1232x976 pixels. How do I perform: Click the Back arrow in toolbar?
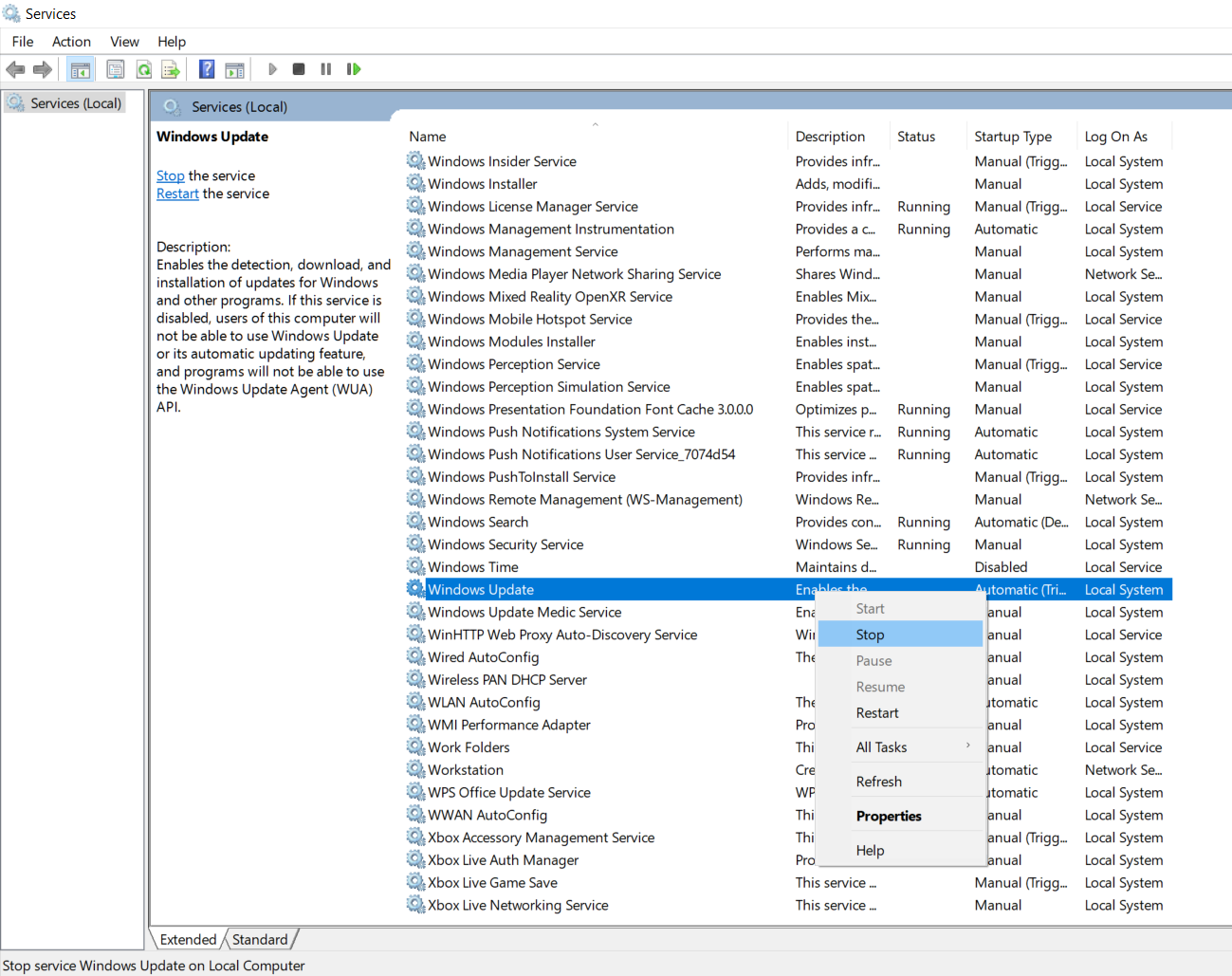[x=15, y=69]
